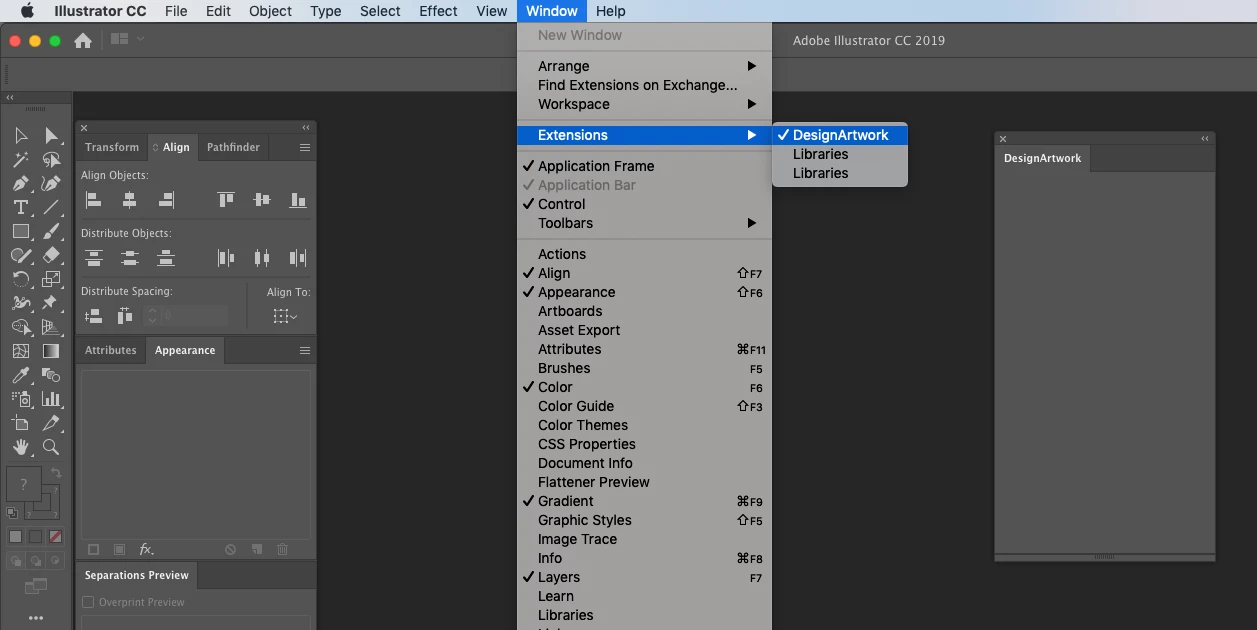This screenshot has height=630, width=1257.
Task: Choose the Gradient tool in toolbar
Action: [x=52, y=352]
